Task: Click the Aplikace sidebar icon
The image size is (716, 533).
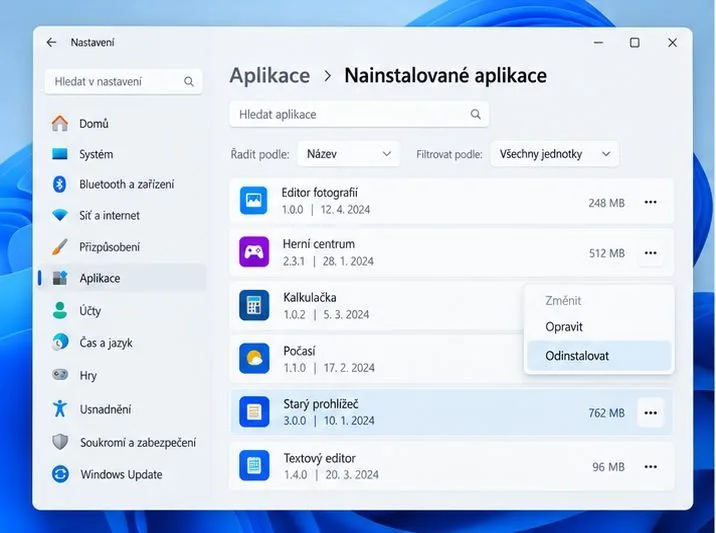Action: (x=60, y=278)
